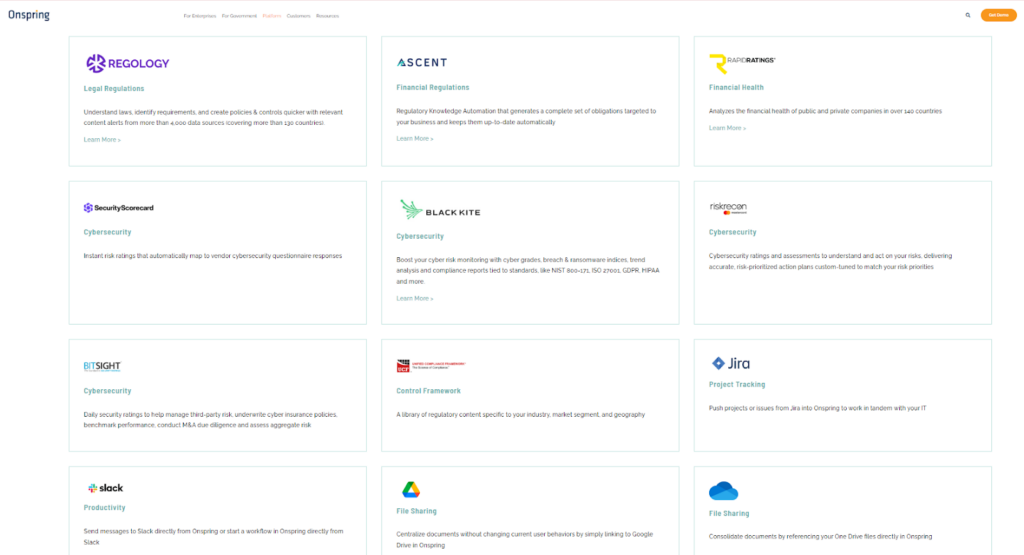Click the Black Kite description paragraph
The width and height of the screenshot is (1024, 555).
(x=528, y=270)
